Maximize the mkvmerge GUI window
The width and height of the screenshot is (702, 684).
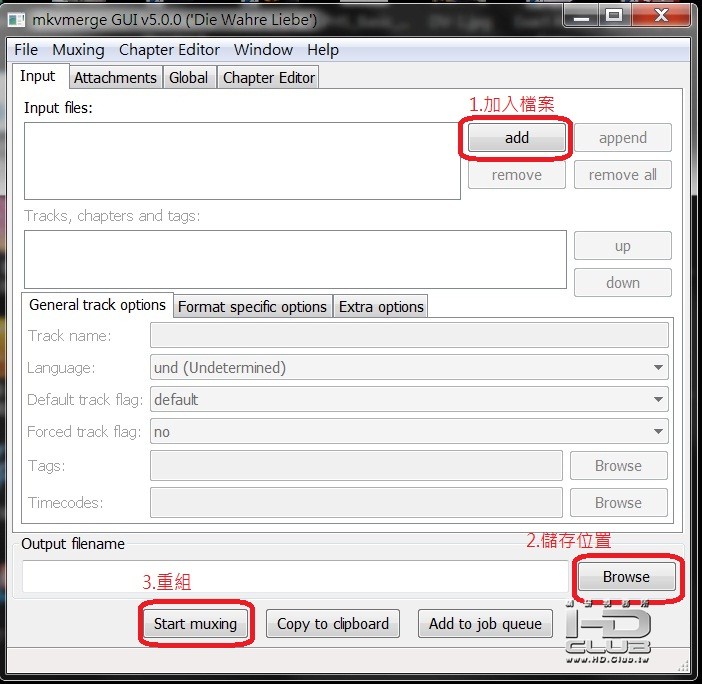[x=614, y=17]
